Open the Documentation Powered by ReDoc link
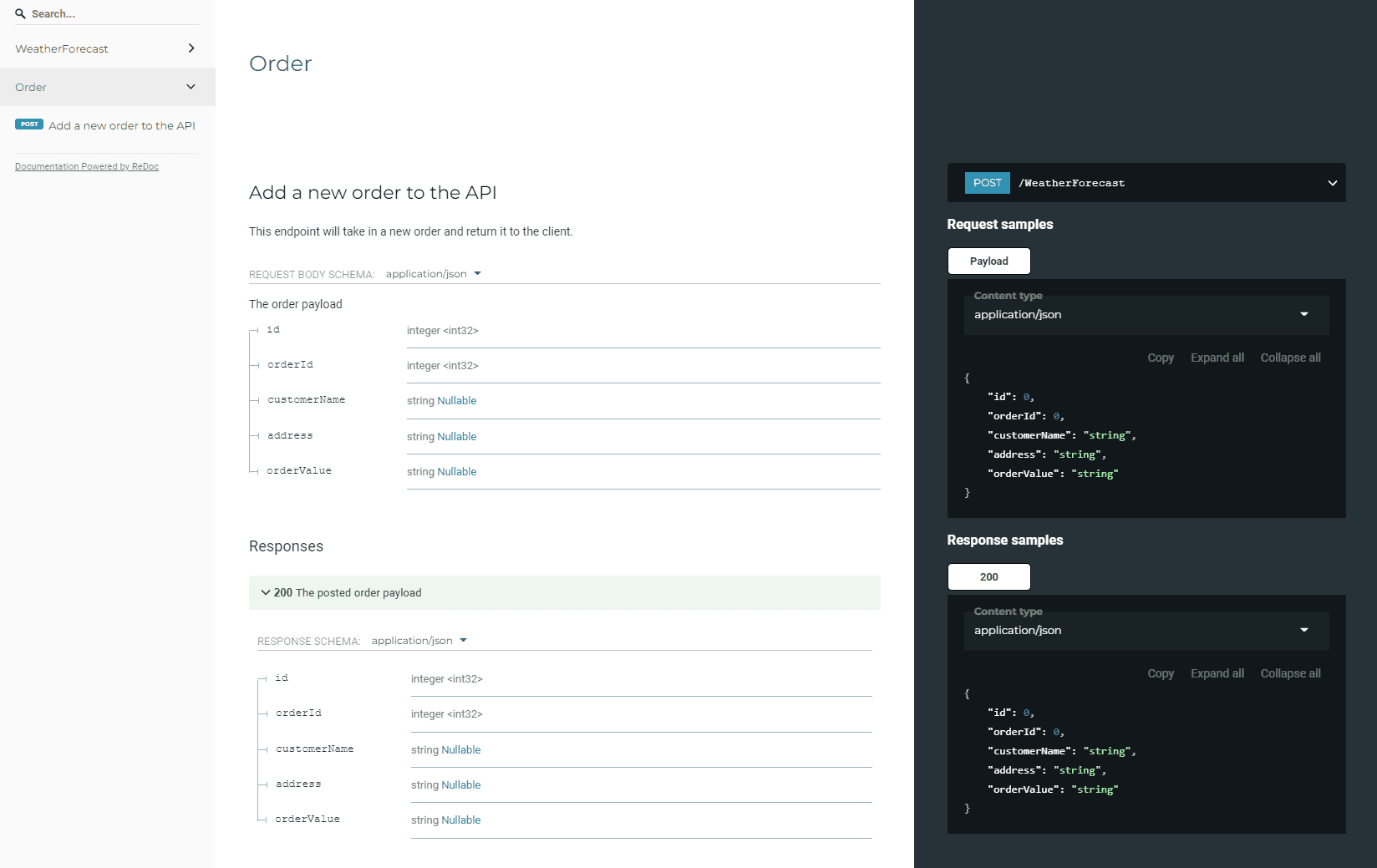Image resolution: width=1377 pixels, height=868 pixels. coord(87,166)
